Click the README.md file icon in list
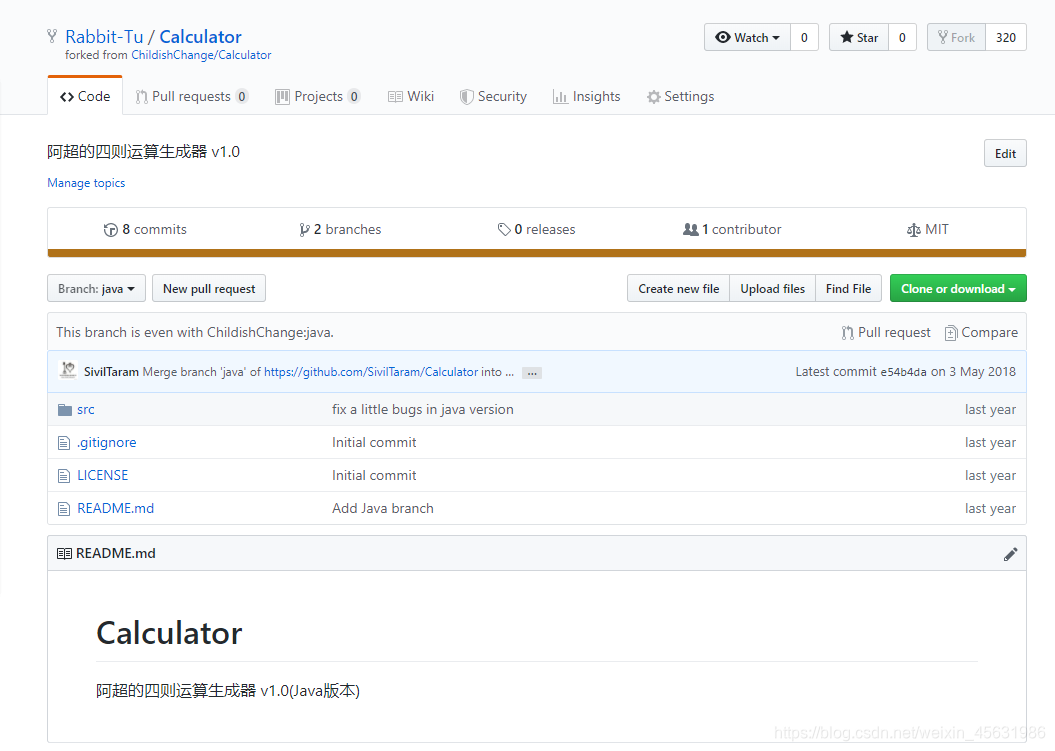The image size is (1055, 751). coord(64,509)
